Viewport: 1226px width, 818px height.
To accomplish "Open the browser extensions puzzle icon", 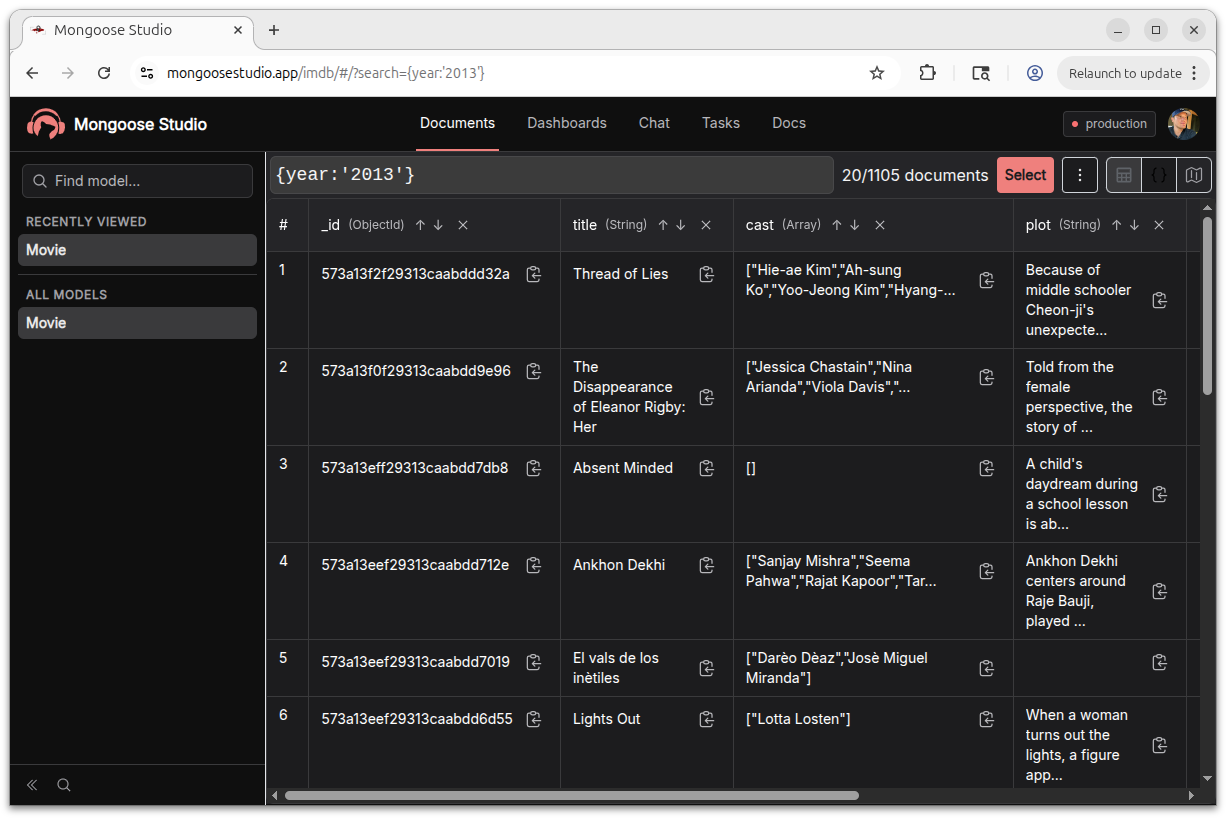I will [928, 73].
